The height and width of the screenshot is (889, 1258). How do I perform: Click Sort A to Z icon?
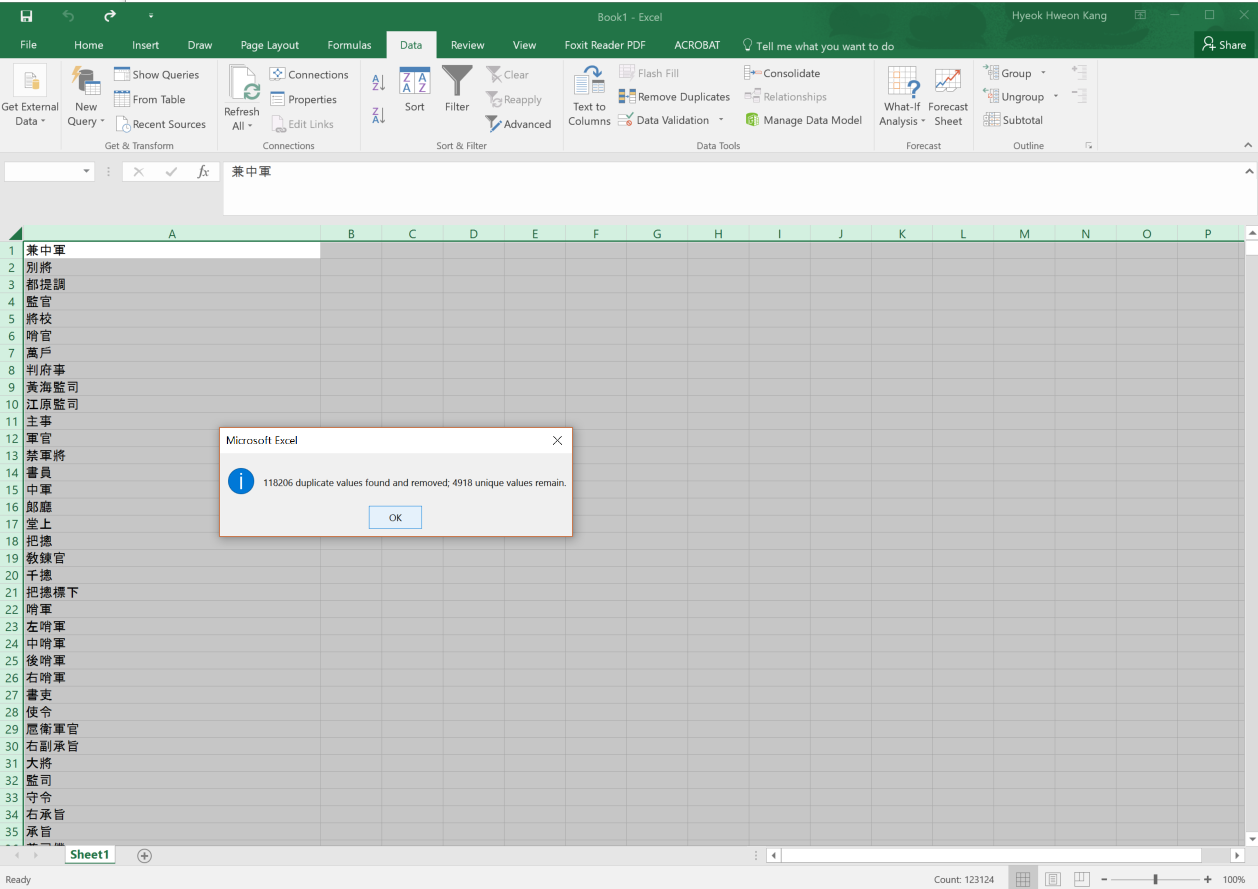tap(379, 83)
